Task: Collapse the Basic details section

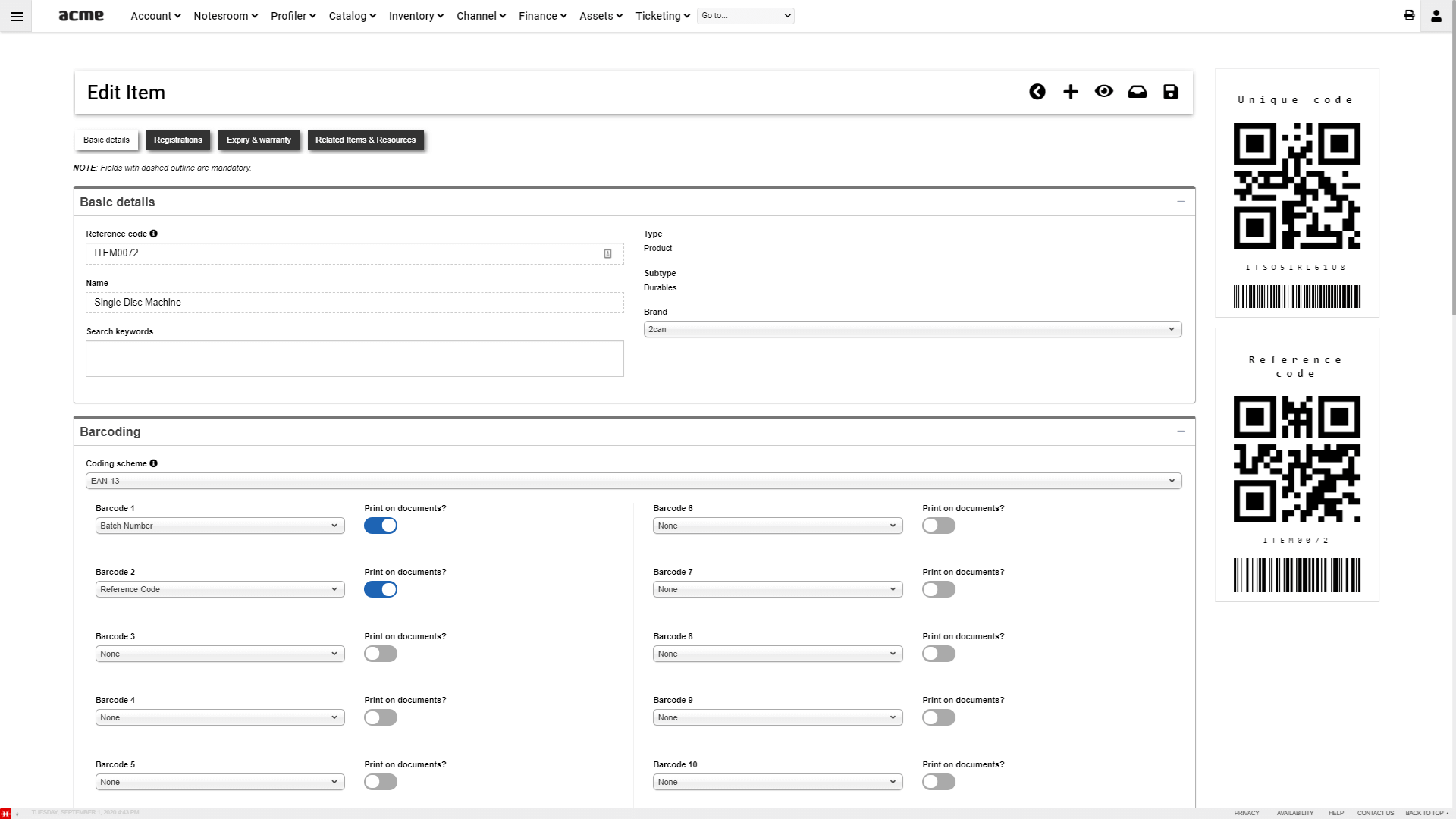Action: [x=1181, y=202]
